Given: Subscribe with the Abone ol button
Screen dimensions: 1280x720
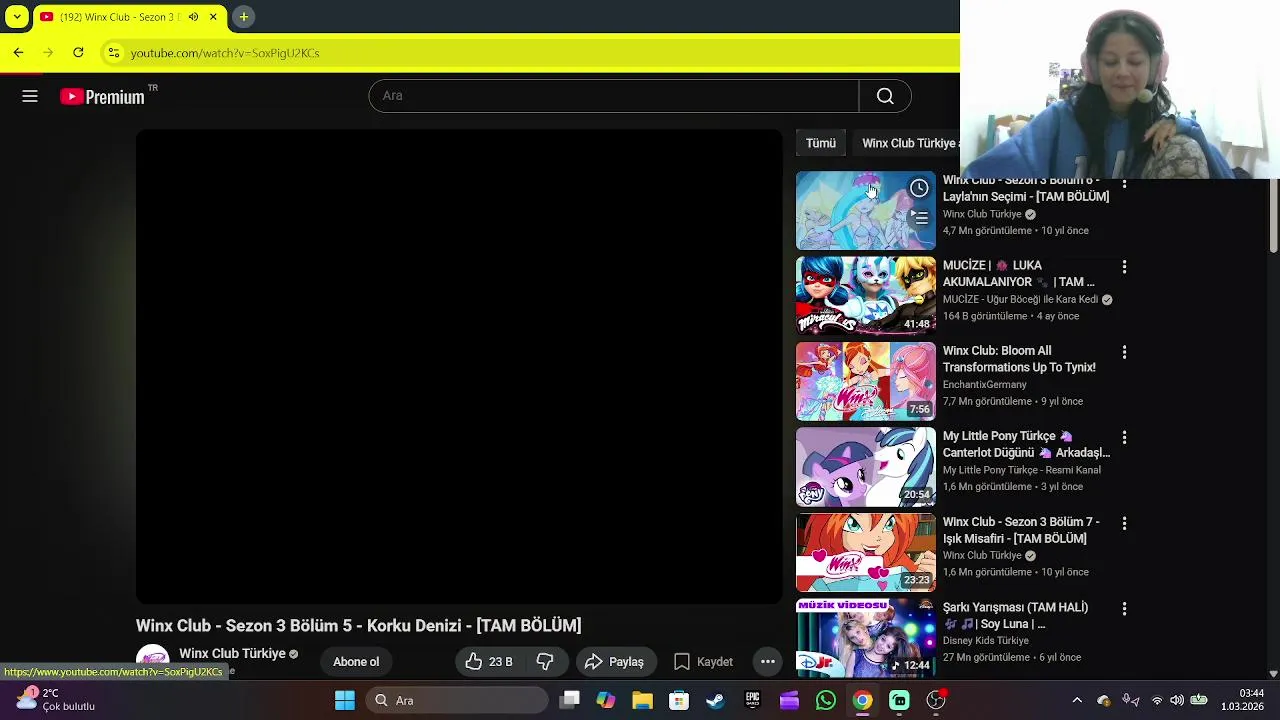Looking at the screenshot, I should click(x=356, y=662).
